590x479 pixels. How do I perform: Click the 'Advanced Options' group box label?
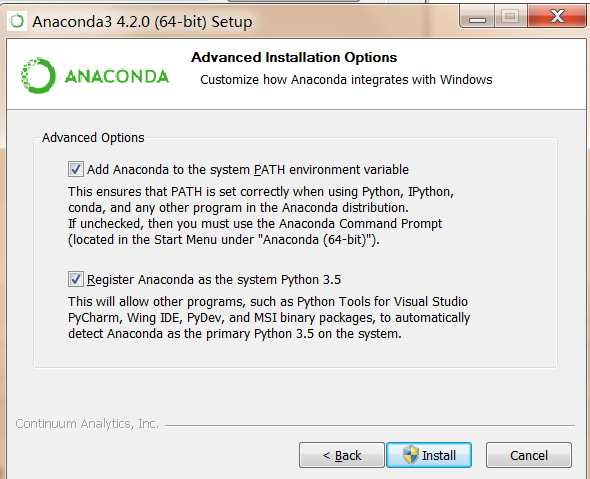[x=93, y=138]
